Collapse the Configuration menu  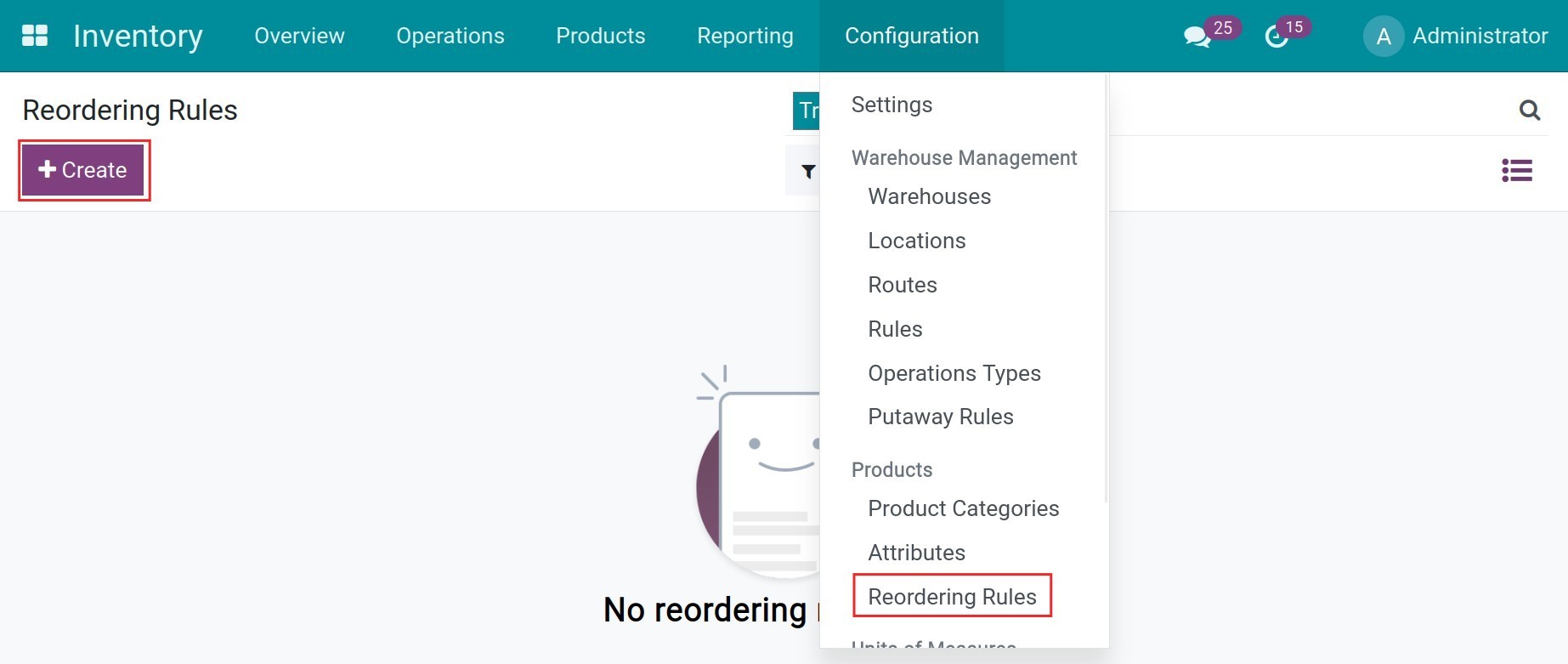click(912, 36)
